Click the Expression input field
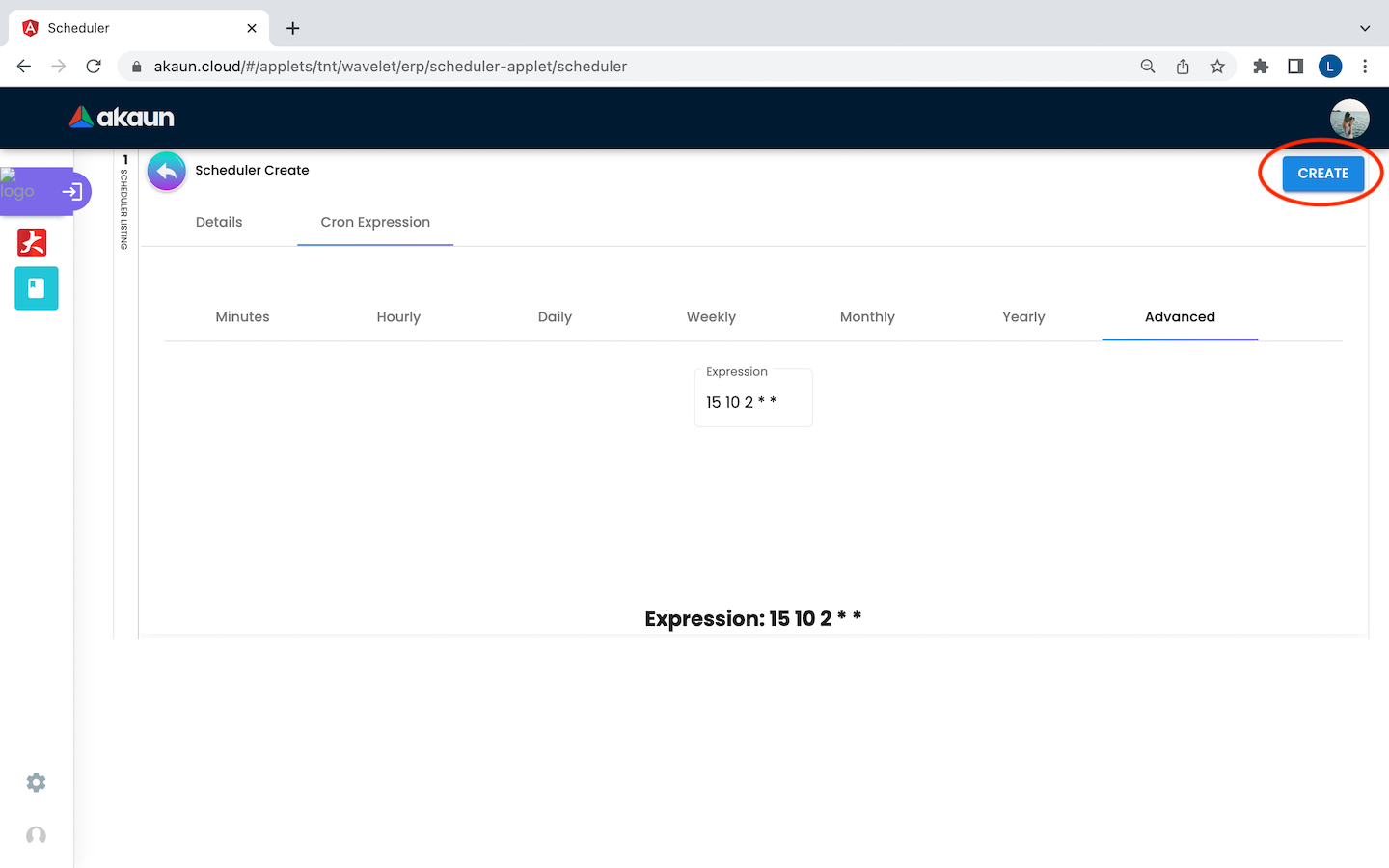The height and width of the screenshot is (868, 1389). coord(752,402)
